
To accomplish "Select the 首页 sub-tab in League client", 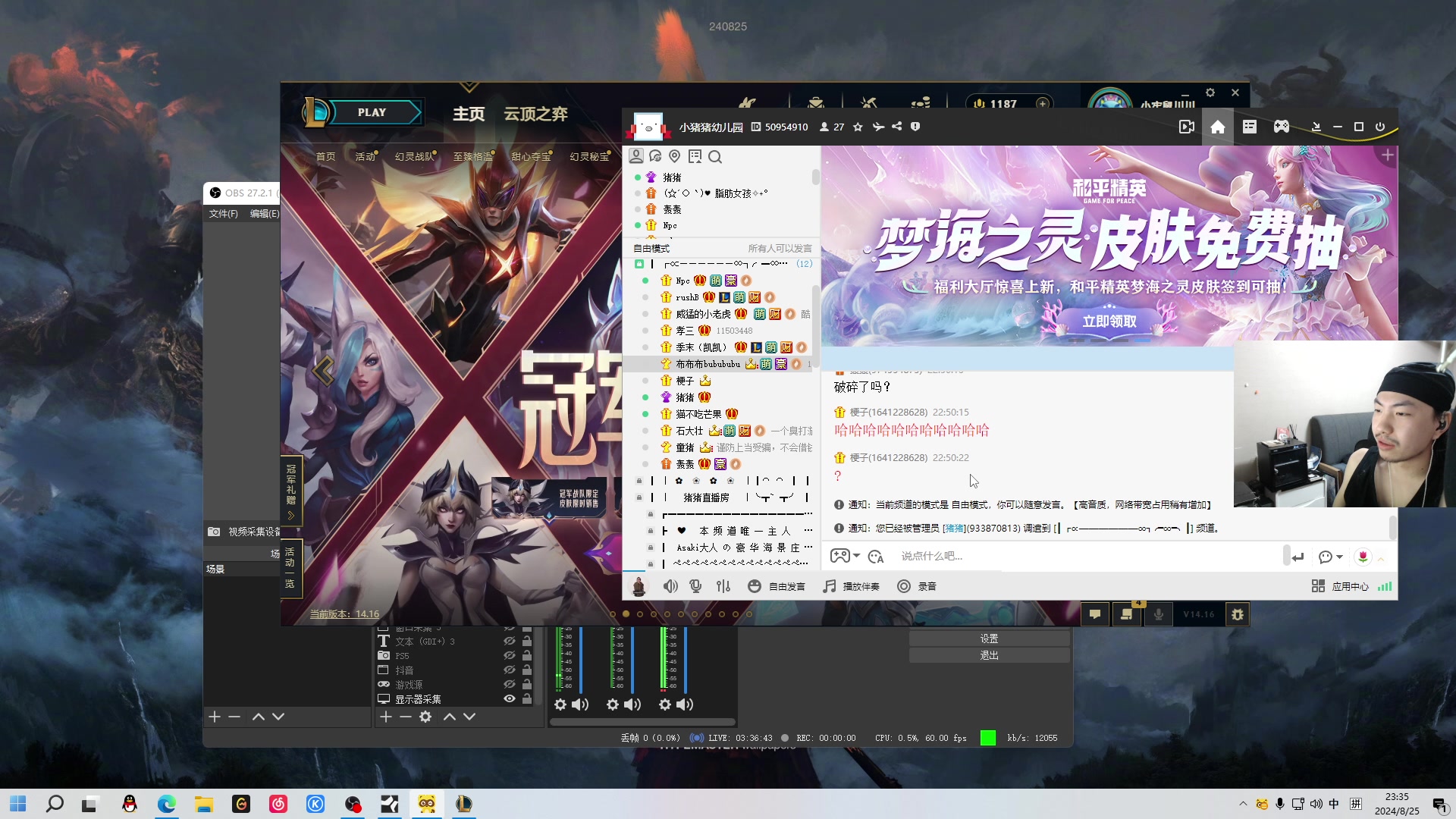I will 325,156.
